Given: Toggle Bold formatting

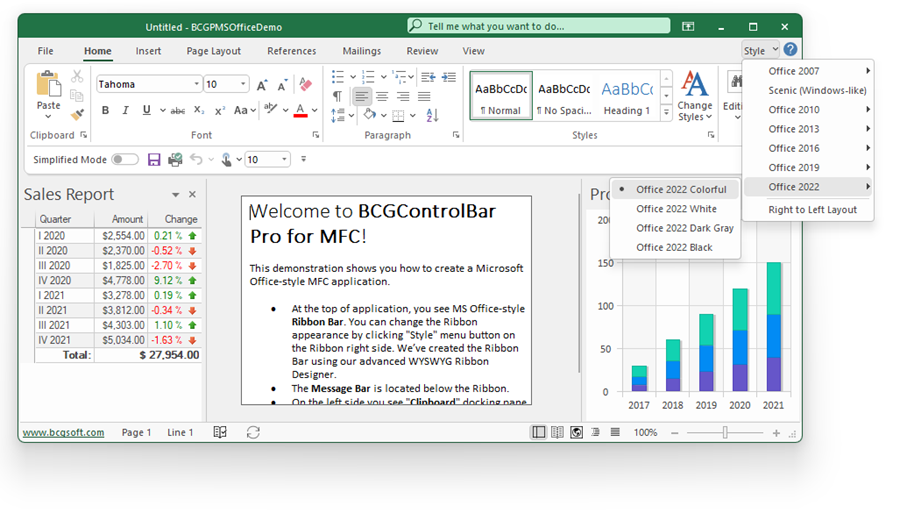Looking at the screenshot, I should 105,110.
